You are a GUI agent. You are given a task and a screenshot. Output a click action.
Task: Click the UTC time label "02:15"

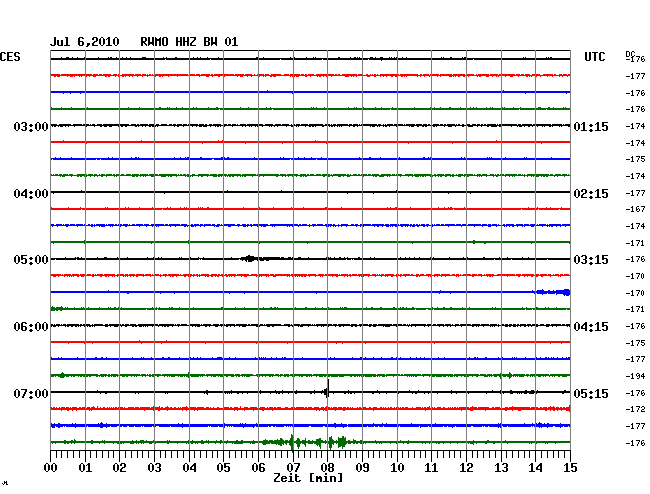[591, 194]
